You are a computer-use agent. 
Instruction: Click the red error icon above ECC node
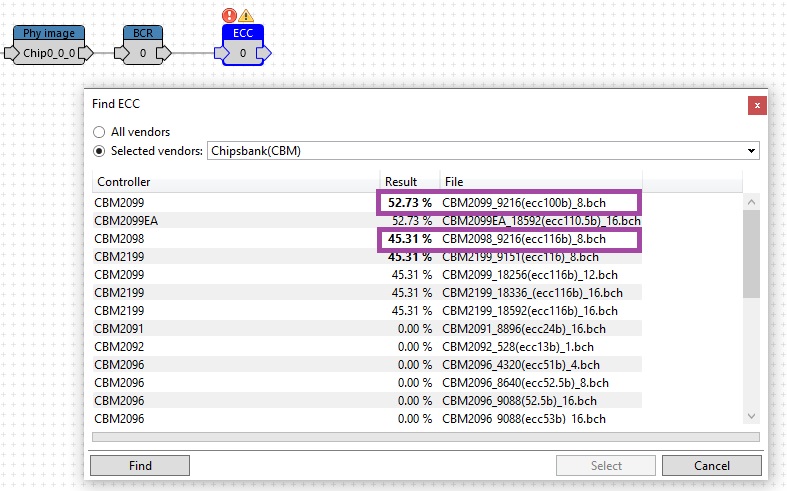229,15
